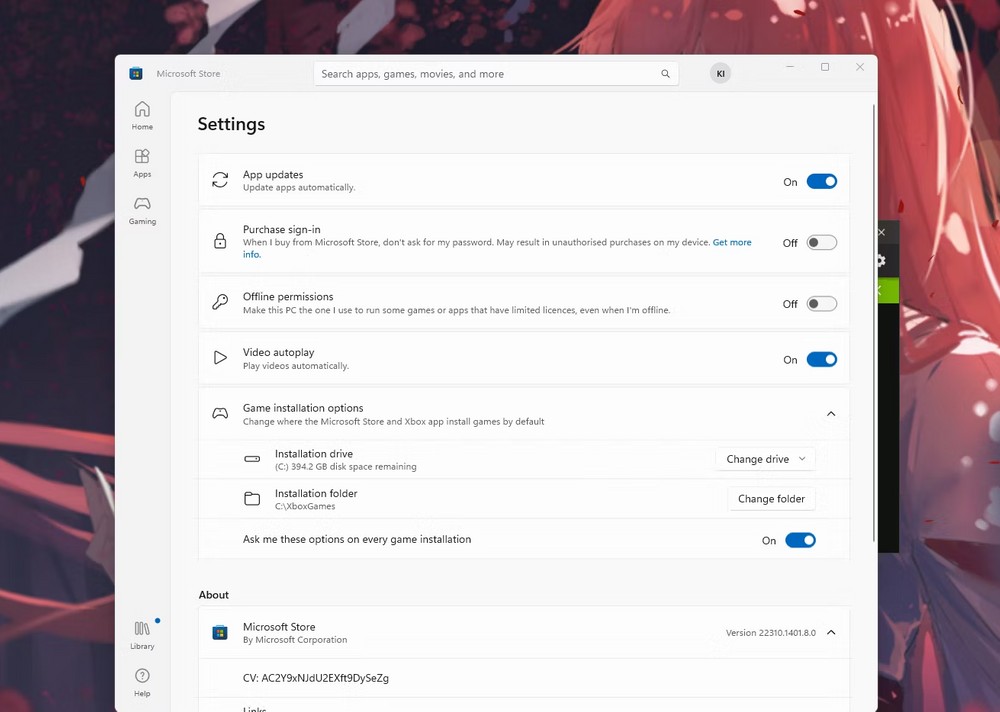Click the C:\XboxGames folder path text
Viewport: 1000px width, 712px height.
[x=305, y=507]
